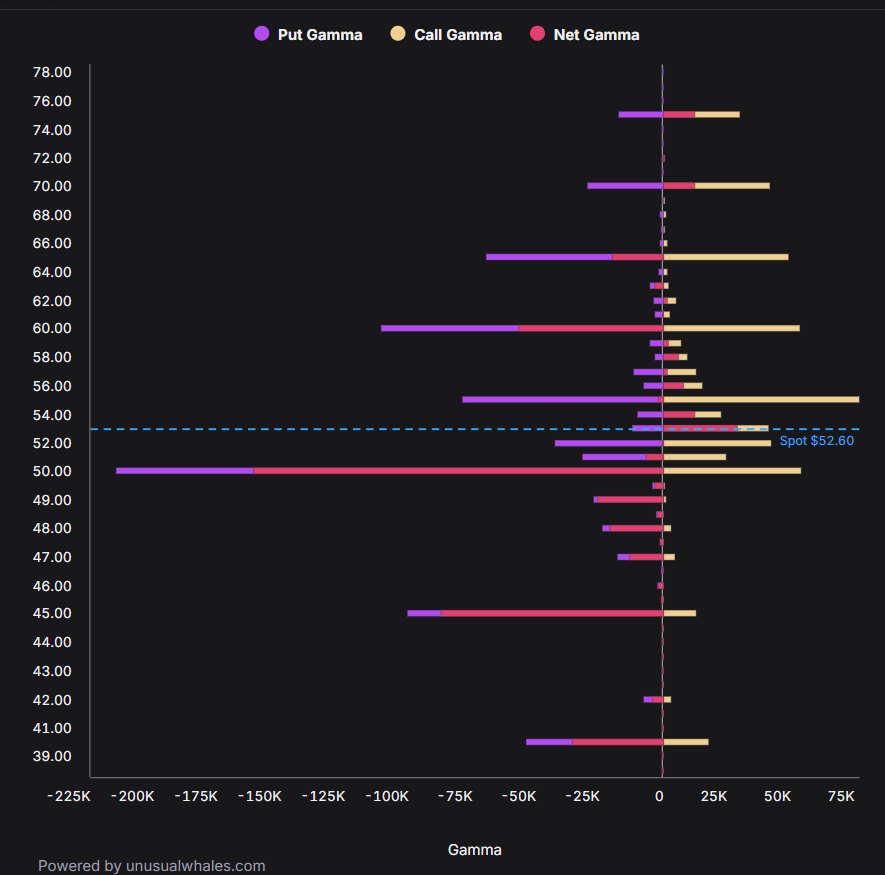Click the 45.00 strike axis label
Image resolution: width=885 pixels, height=875 pixels.
click(x=52, y=614)
